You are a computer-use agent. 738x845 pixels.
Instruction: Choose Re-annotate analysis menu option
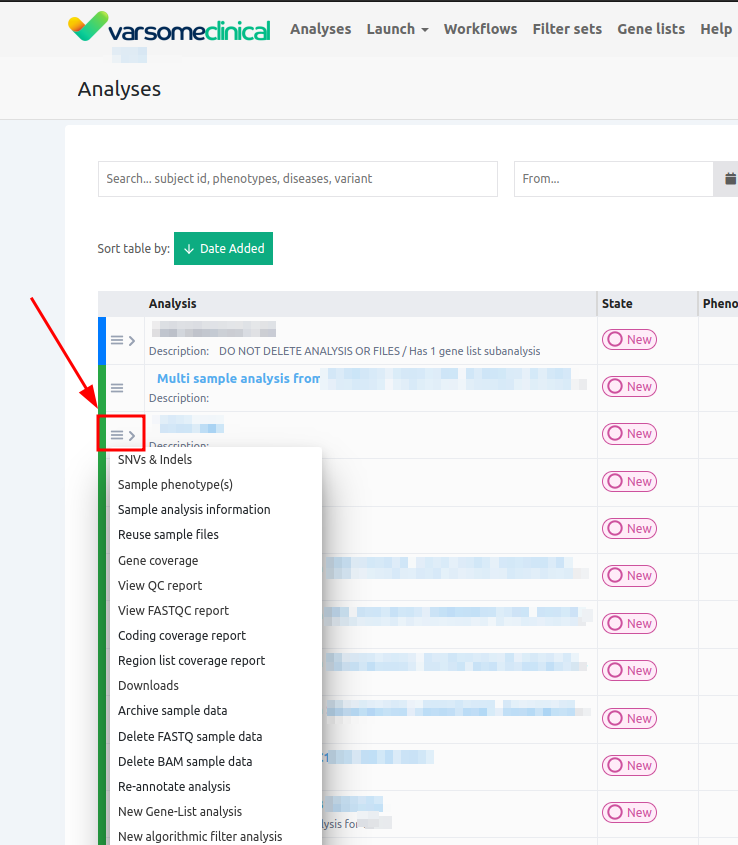tap(174, 787)
